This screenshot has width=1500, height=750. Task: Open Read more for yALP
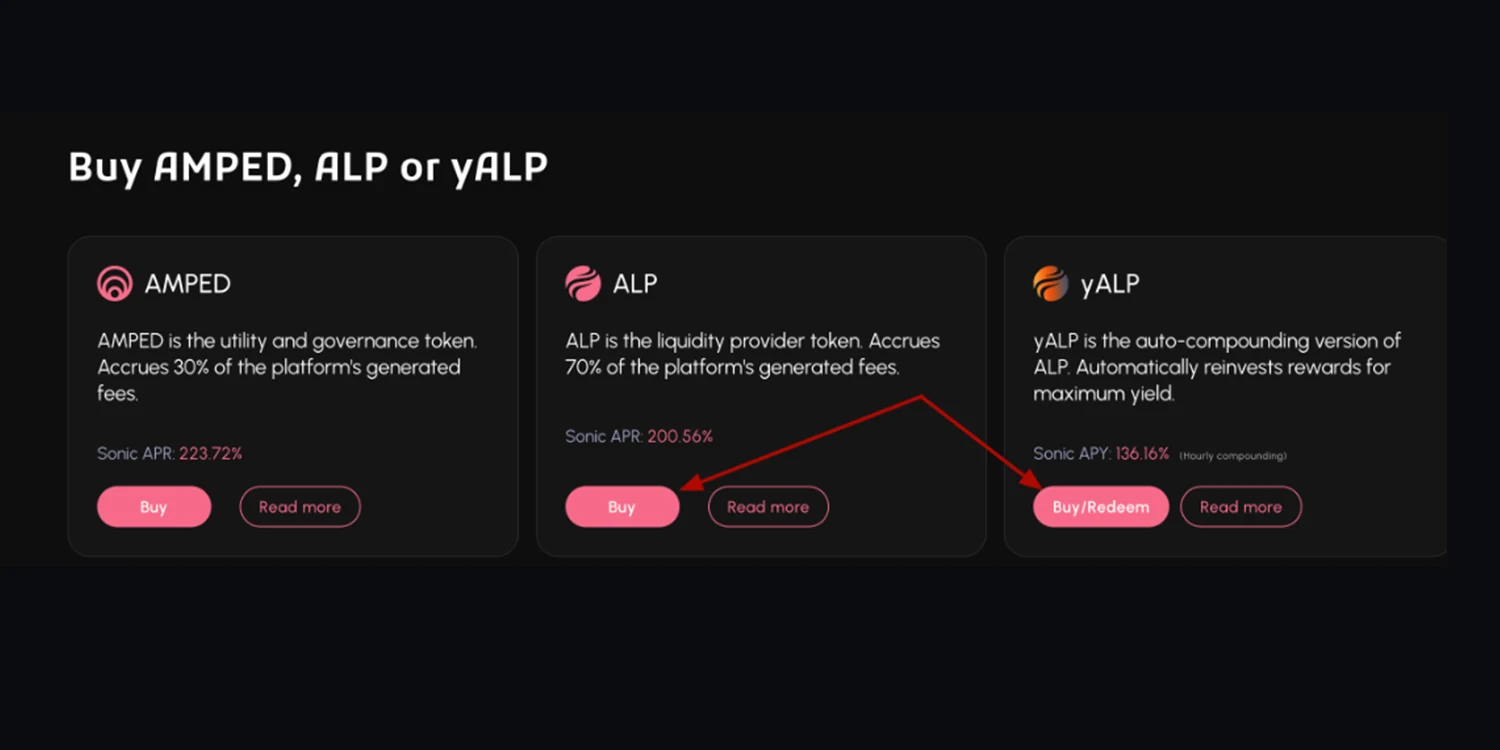[1241, 507]
